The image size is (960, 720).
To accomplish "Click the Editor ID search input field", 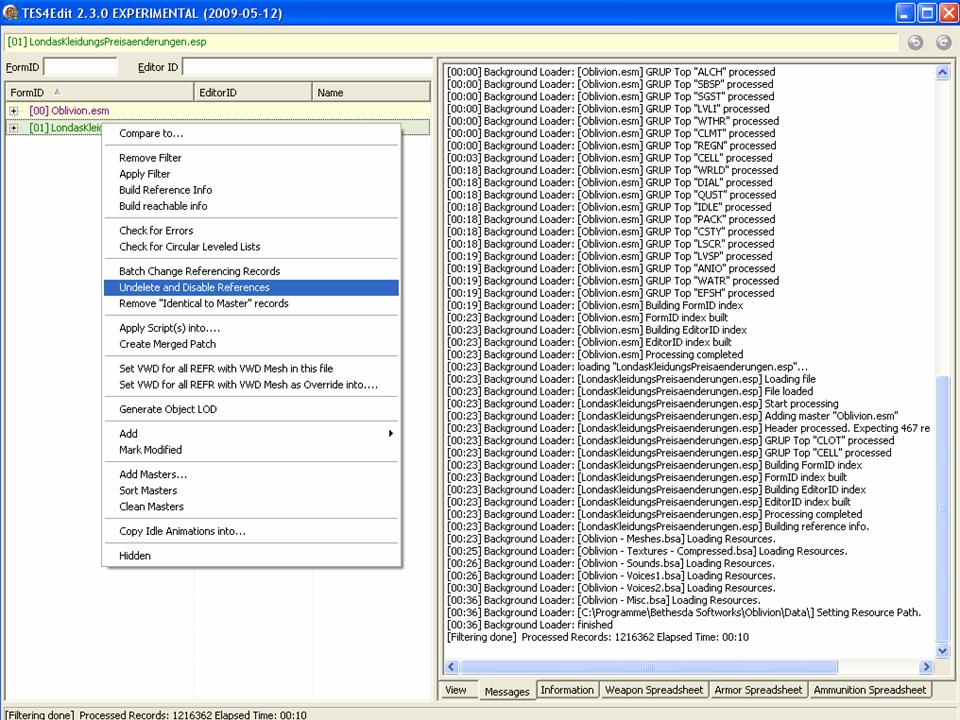I will point(307,67).
